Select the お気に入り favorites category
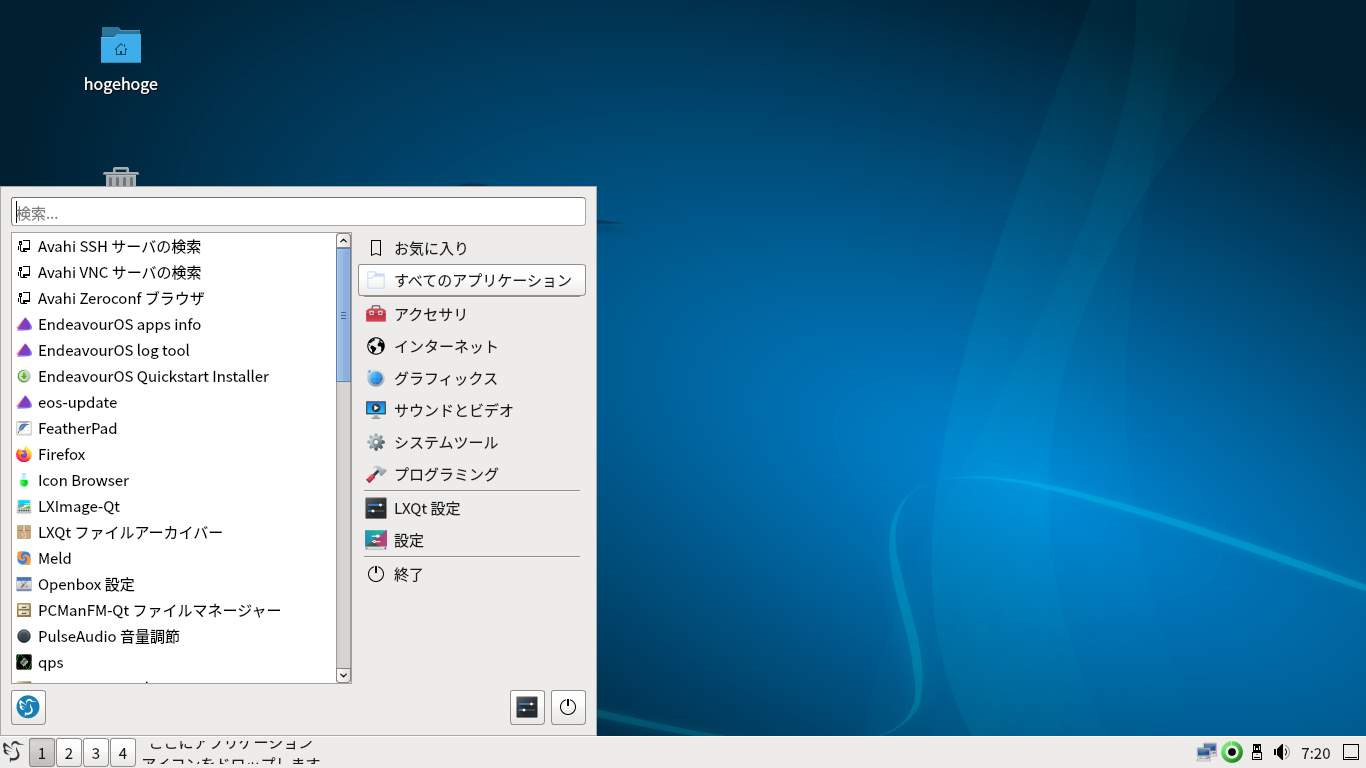This screenshot has height=768, width=1366. pyautogui.click(x=430, y=248)
